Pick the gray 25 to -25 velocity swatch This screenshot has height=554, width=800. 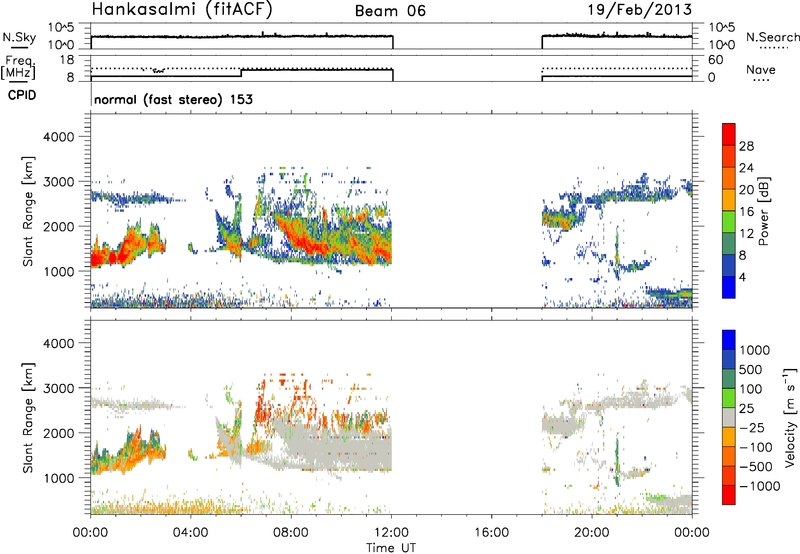tap(729, 417)
